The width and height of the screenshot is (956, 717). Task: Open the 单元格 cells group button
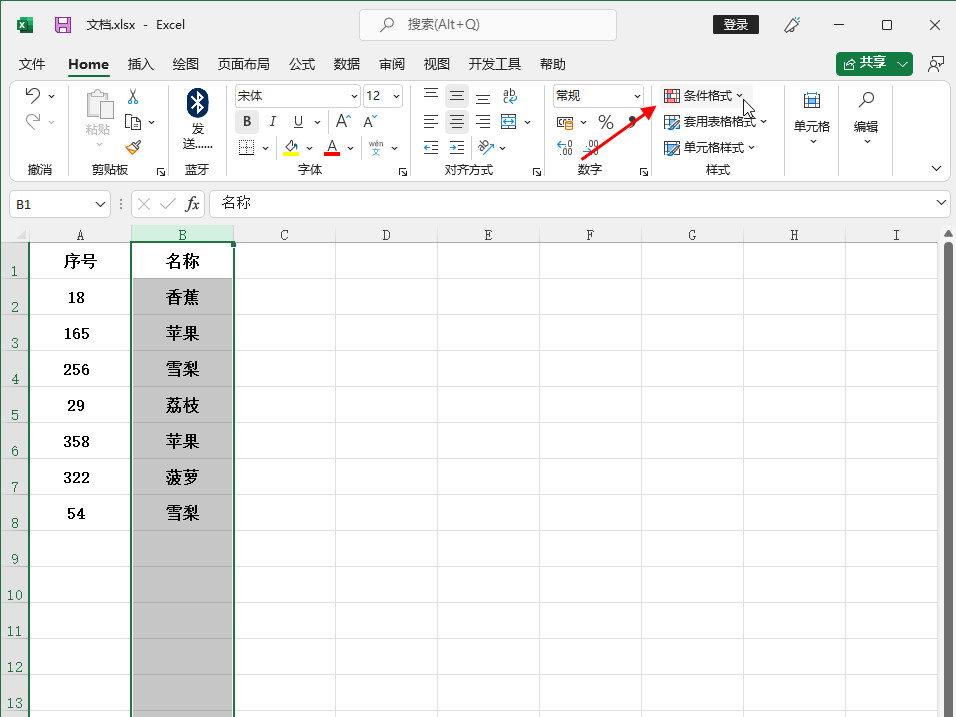click(812, 118)
